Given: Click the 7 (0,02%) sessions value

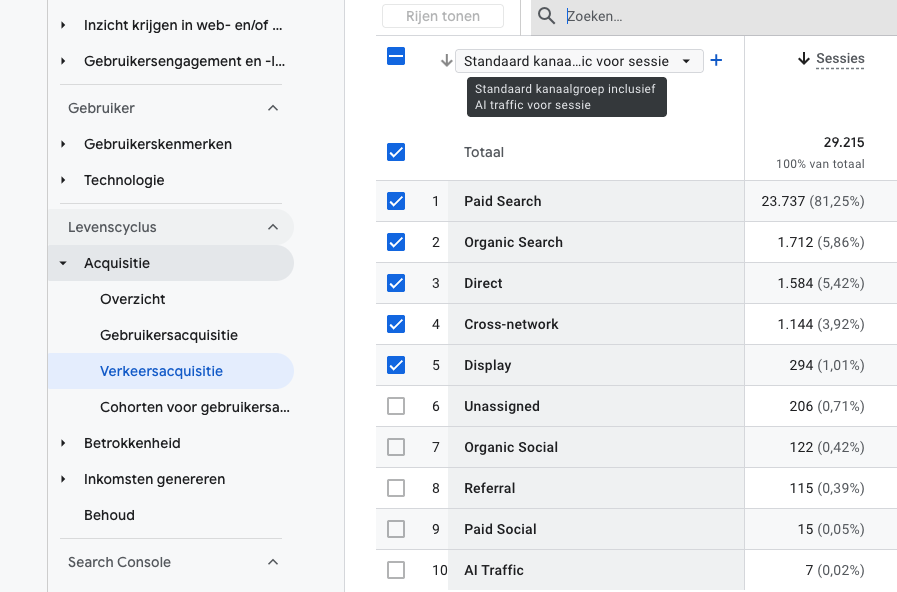Looking at the screenshot, I should (x=835, y=570).
